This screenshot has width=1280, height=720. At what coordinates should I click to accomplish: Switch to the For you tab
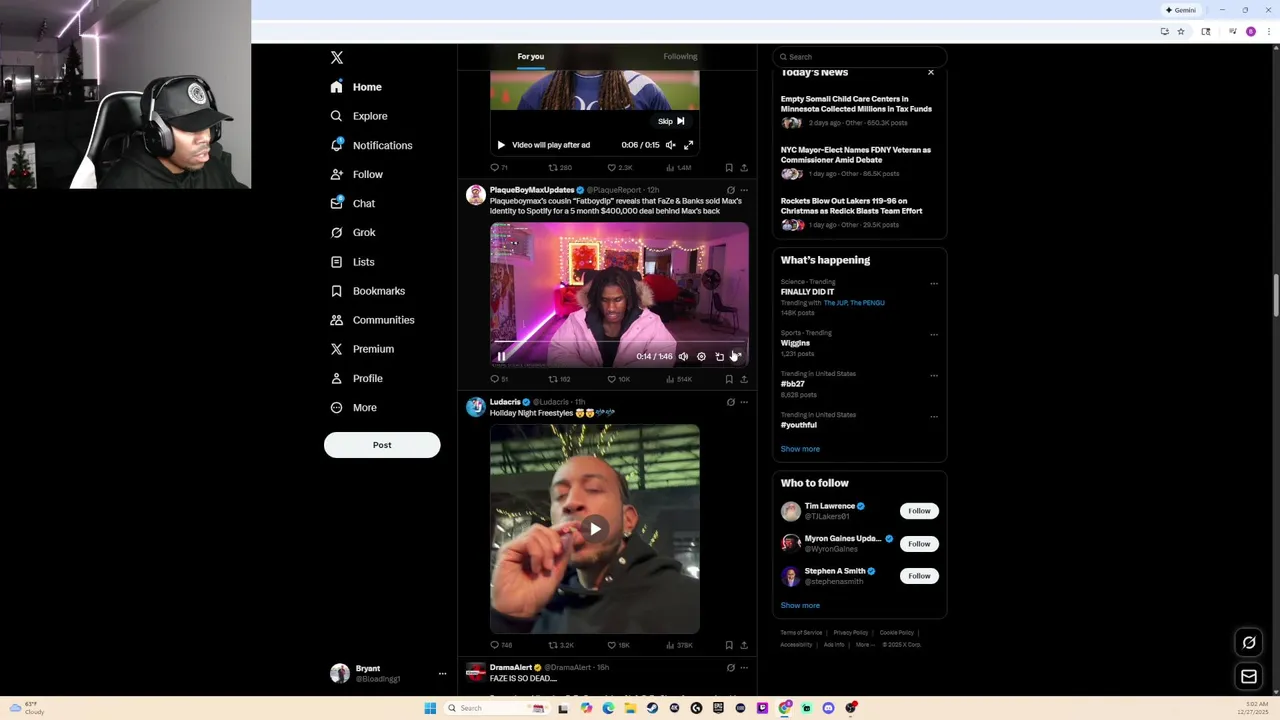[531, 56]
